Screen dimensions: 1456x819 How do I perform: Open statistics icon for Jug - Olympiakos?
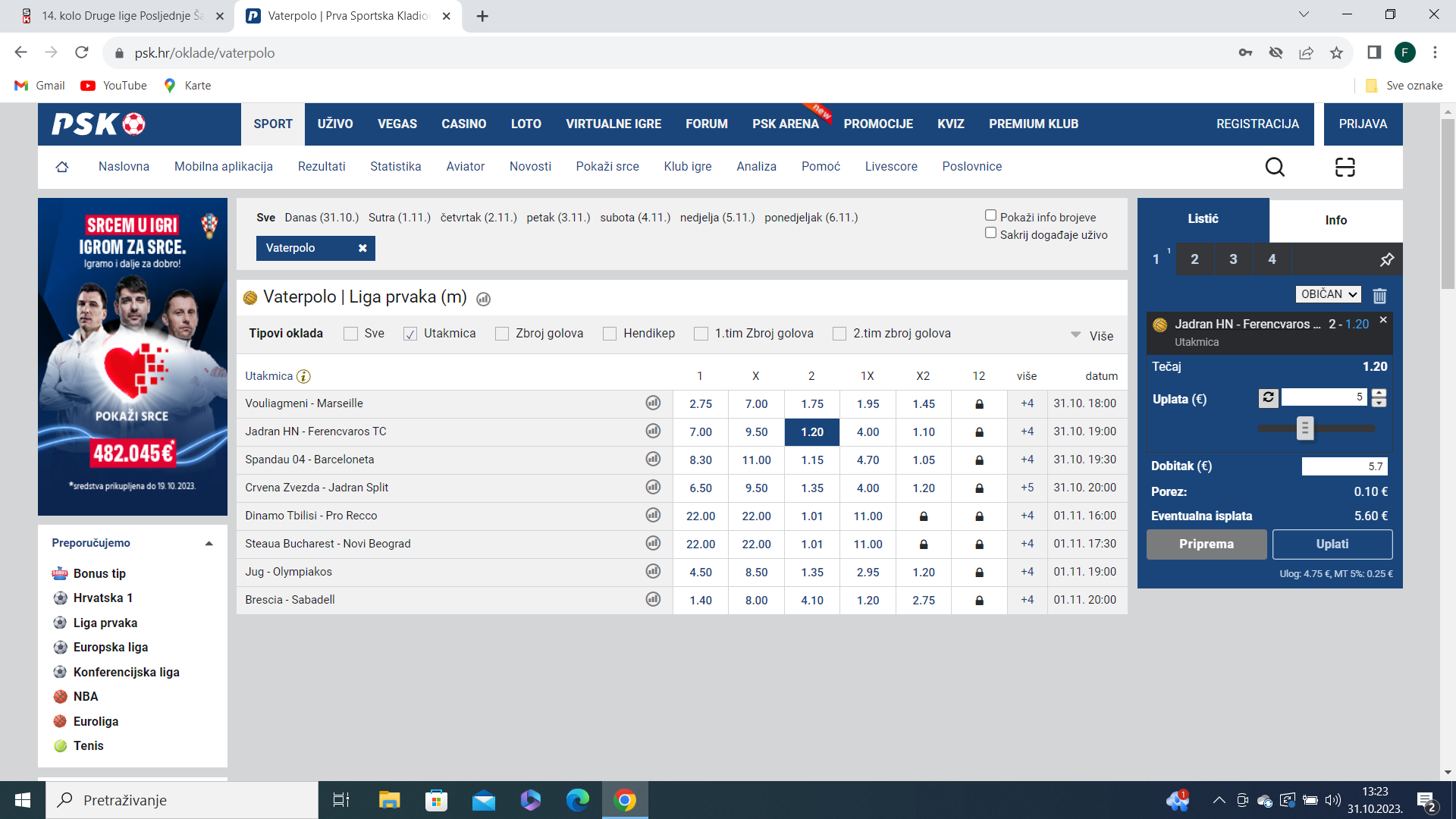[x=653, y=571]
